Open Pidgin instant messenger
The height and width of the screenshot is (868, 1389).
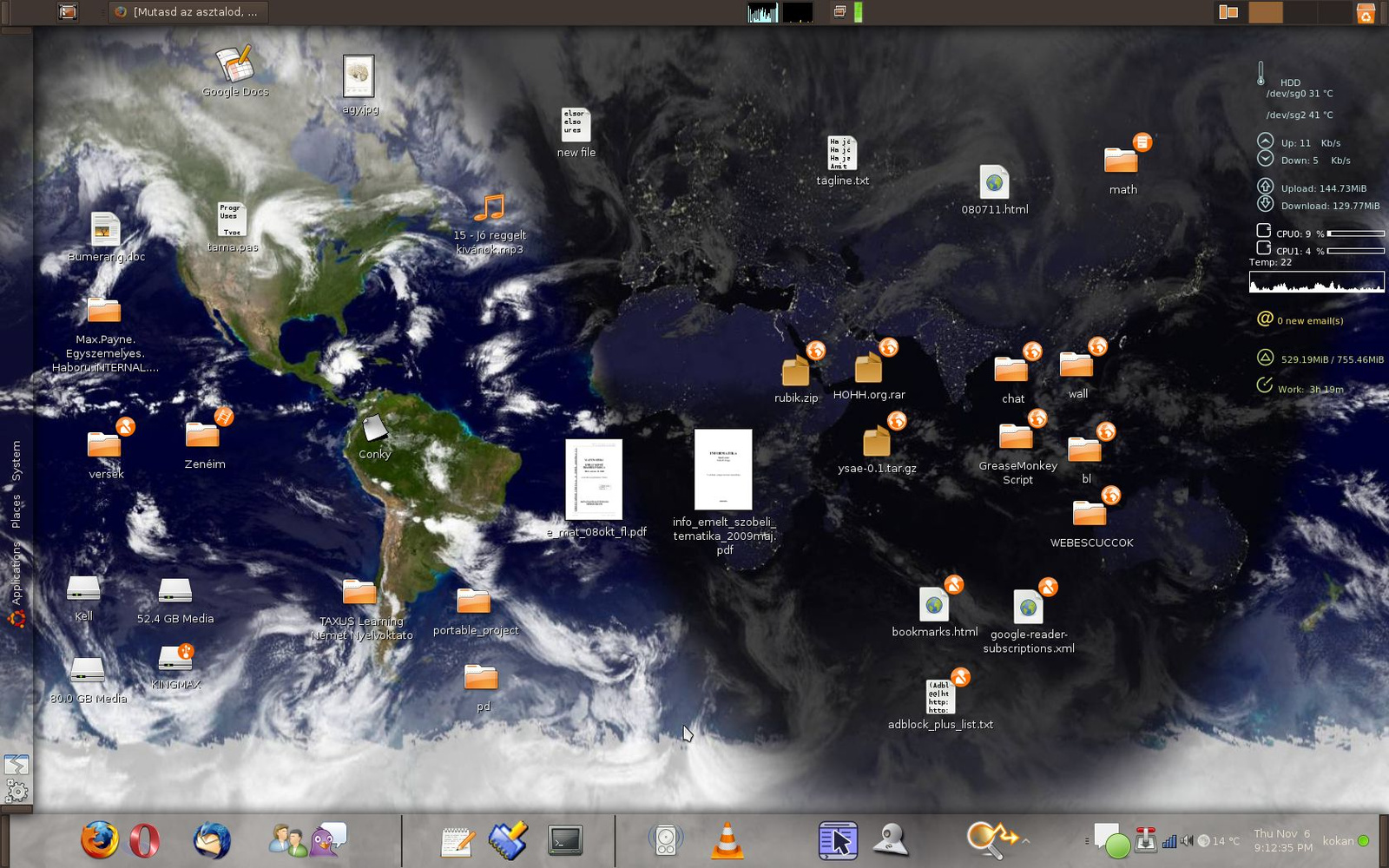point(329,839)
